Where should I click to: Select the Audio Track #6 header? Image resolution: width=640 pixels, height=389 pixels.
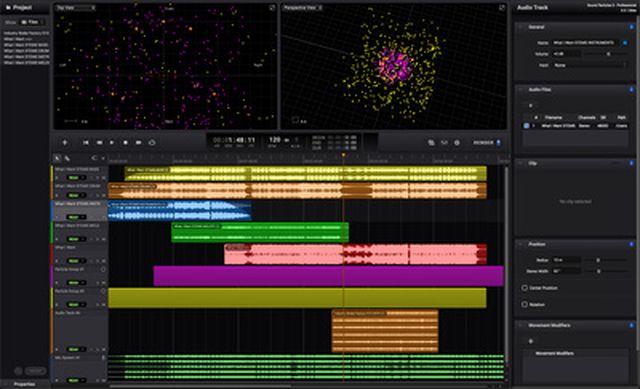[x=80, y=331]
